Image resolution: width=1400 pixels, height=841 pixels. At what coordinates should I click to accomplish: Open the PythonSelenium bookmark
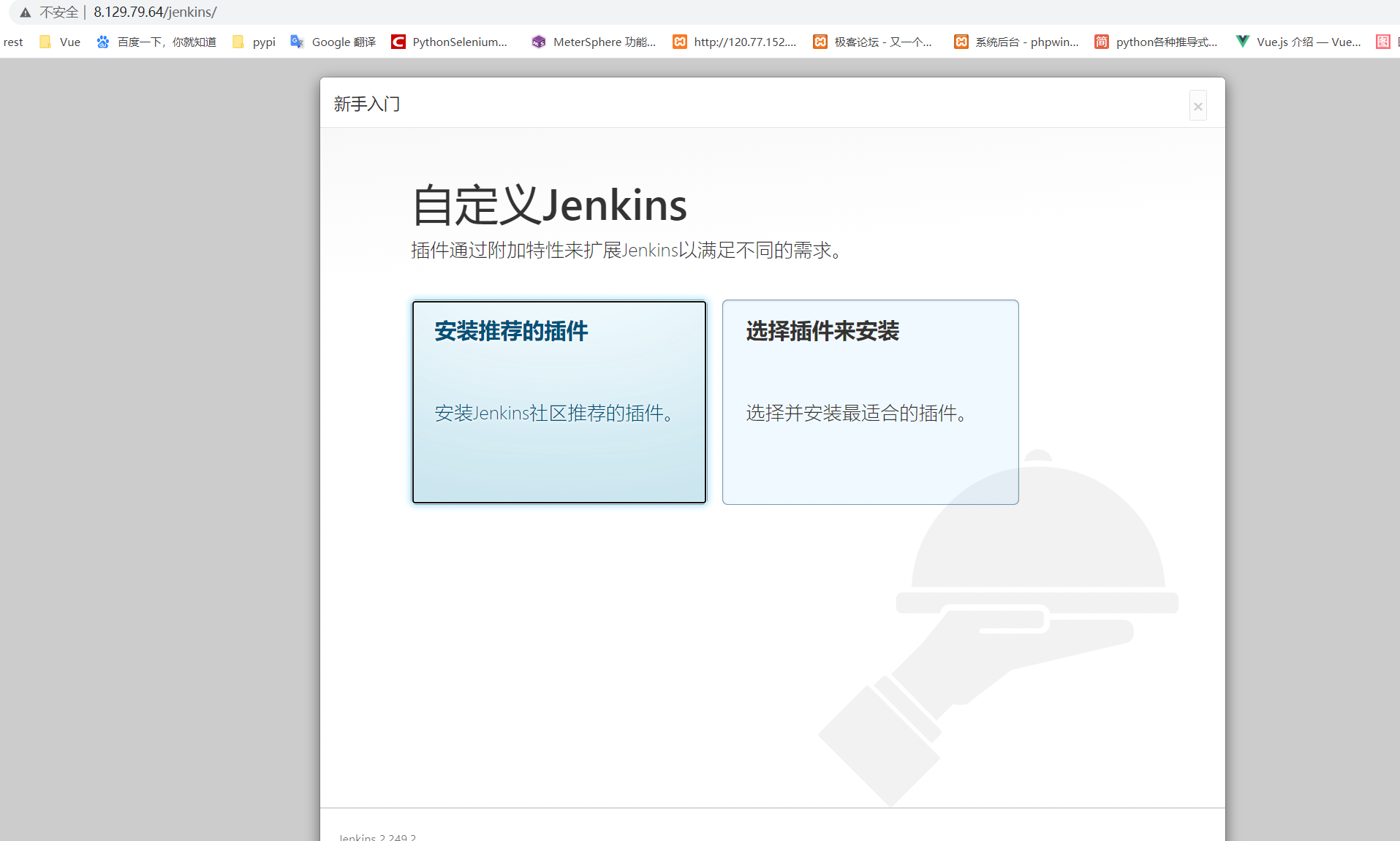point(450,42)
